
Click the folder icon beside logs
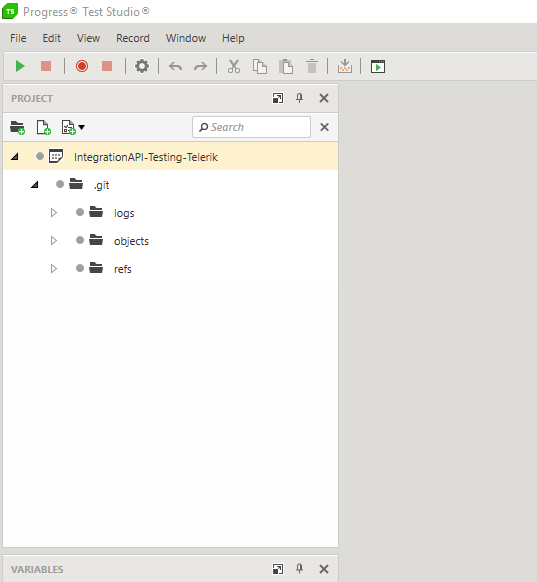(x=96, y=212)
